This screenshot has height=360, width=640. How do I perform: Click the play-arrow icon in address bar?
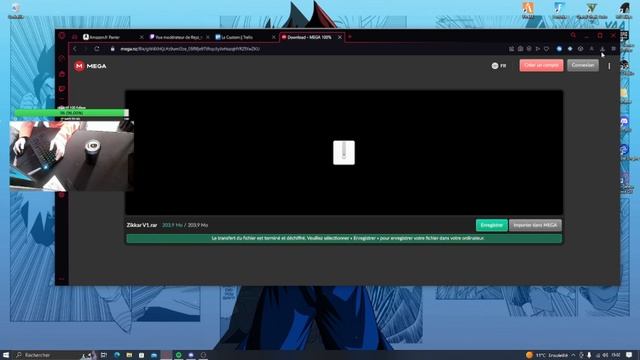pos(538,49)
